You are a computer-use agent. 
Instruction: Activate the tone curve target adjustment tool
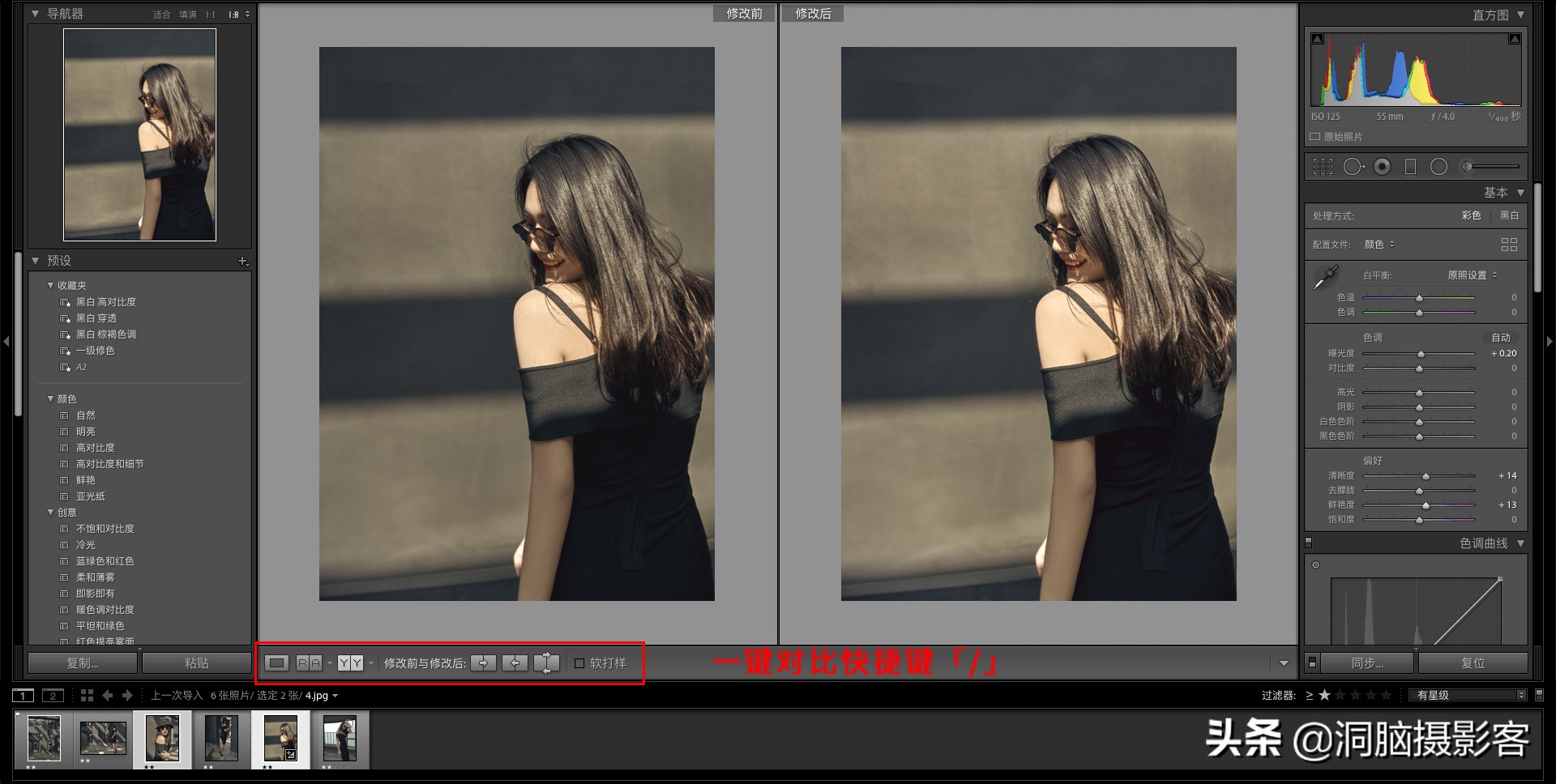point(1315,565)
